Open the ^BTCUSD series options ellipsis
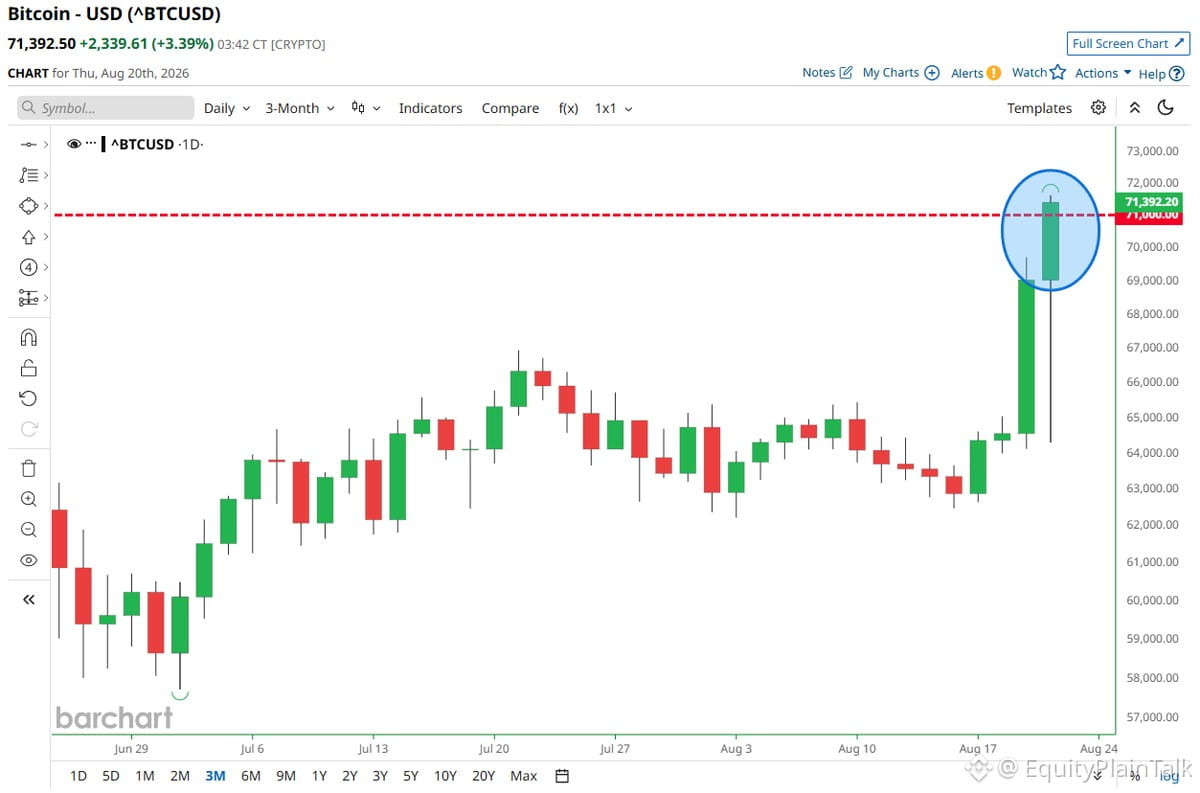This screenshot has width=1200, height=793. click(x=92, y=144)
